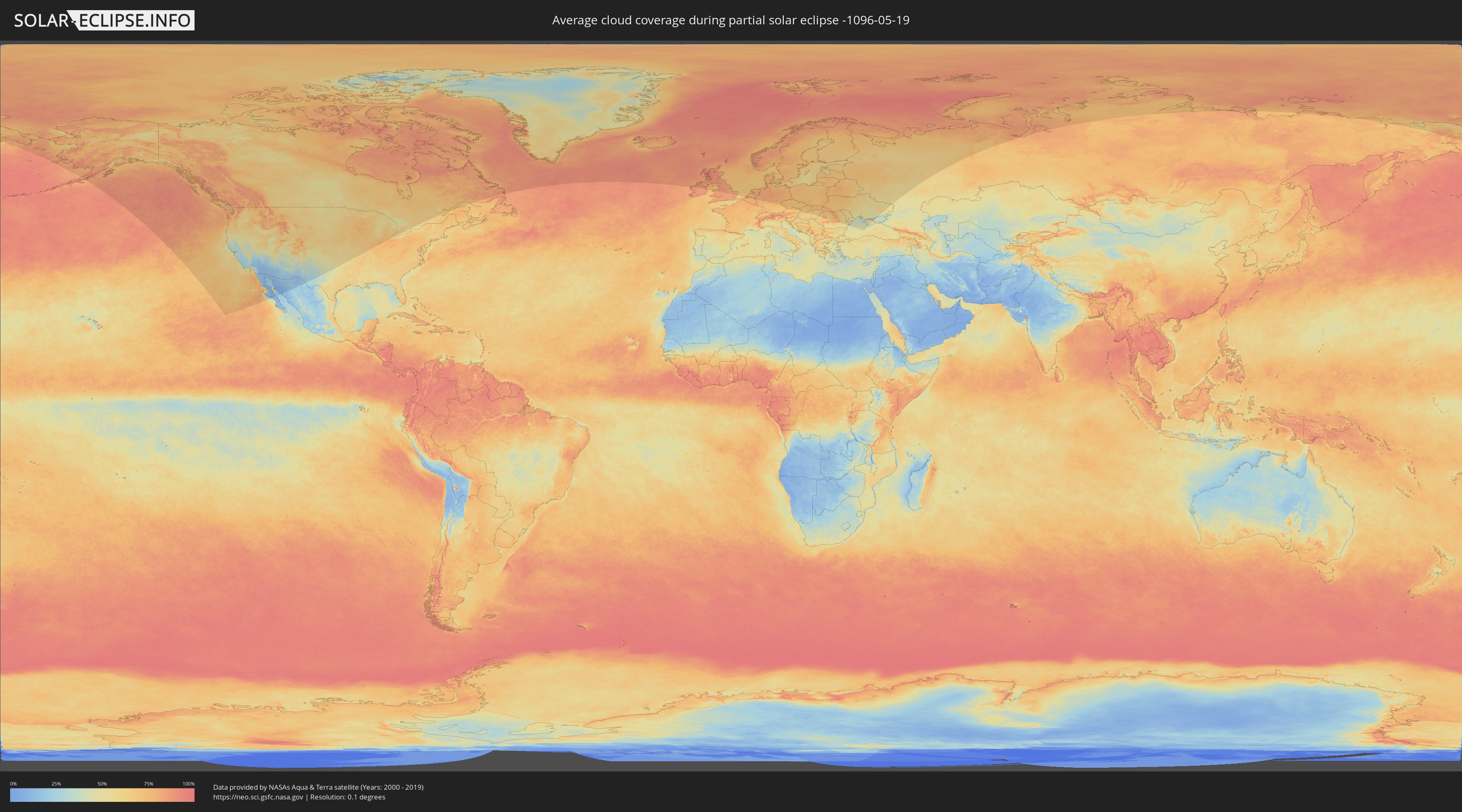
Task: Click the '0%' legend label
Action: click(x=13, y=784)
